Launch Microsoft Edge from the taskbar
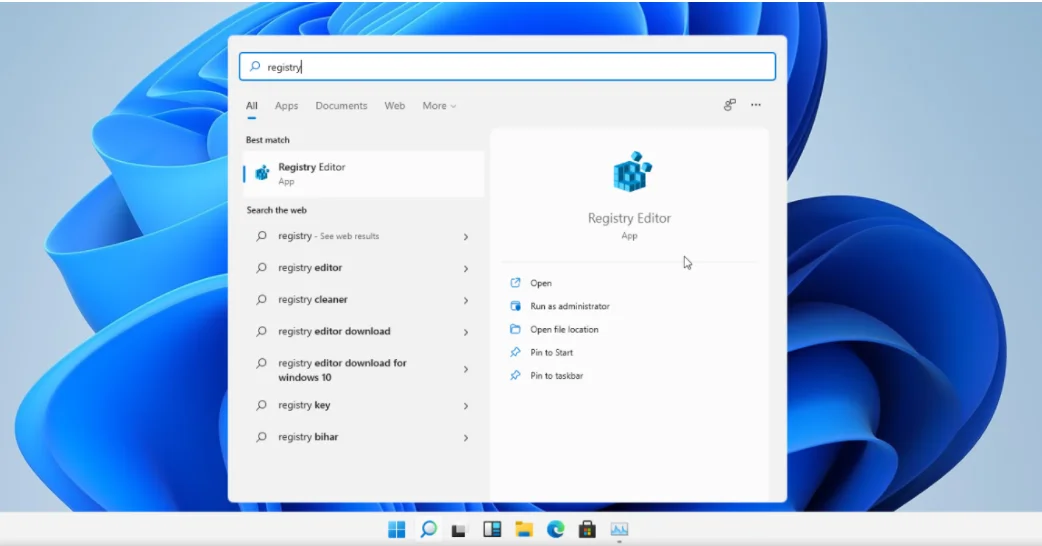Screen dimensions: 1042x546 pos(555,530)
